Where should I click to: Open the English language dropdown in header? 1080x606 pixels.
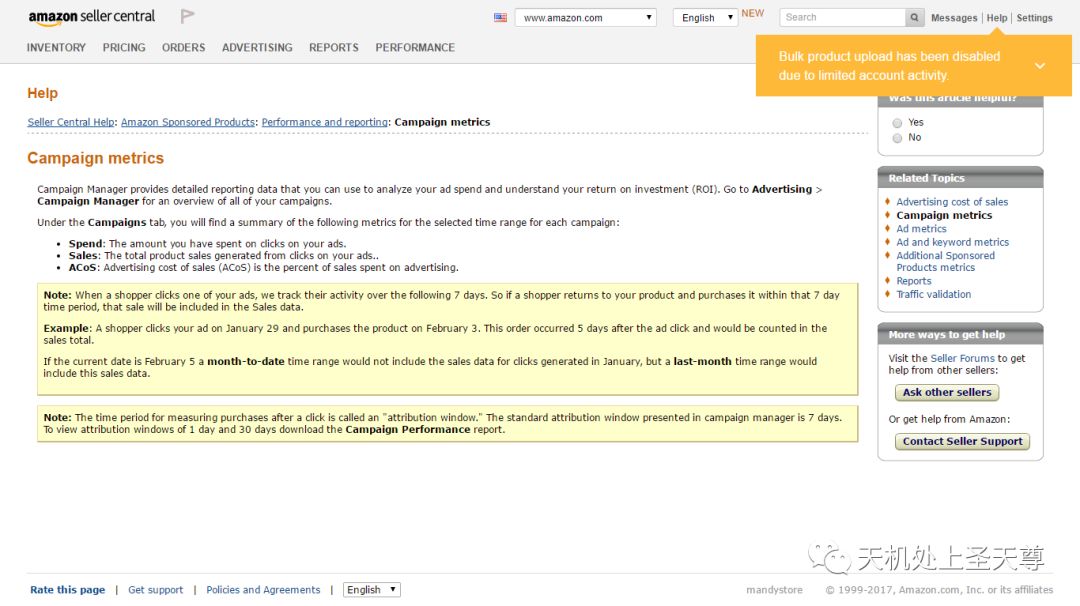[705, 18]
